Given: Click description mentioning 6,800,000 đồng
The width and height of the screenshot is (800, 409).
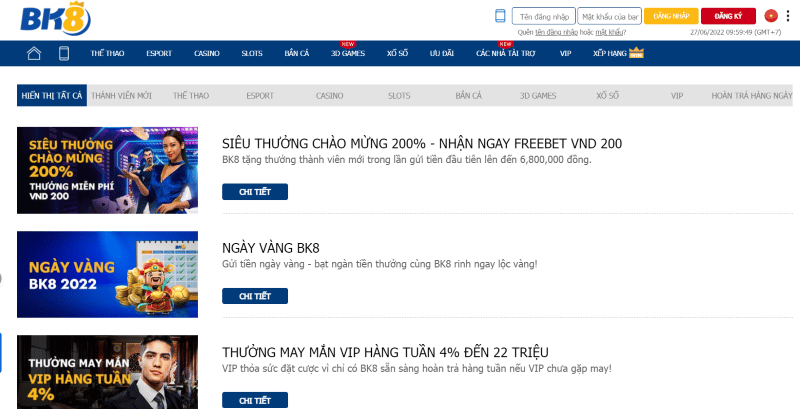Looking at the screenshot, I should pyautogui.click(x=407, y=160).
